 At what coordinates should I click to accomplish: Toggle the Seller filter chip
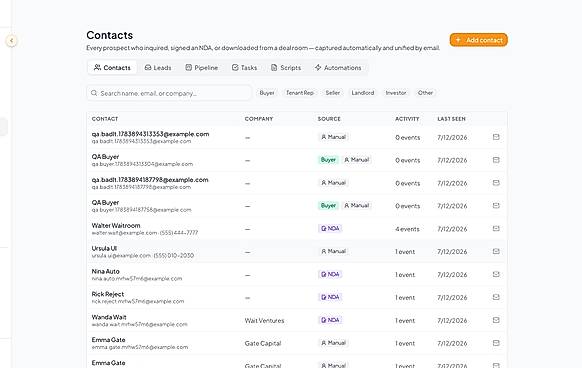pyautogui.click(x=333, y=93)
